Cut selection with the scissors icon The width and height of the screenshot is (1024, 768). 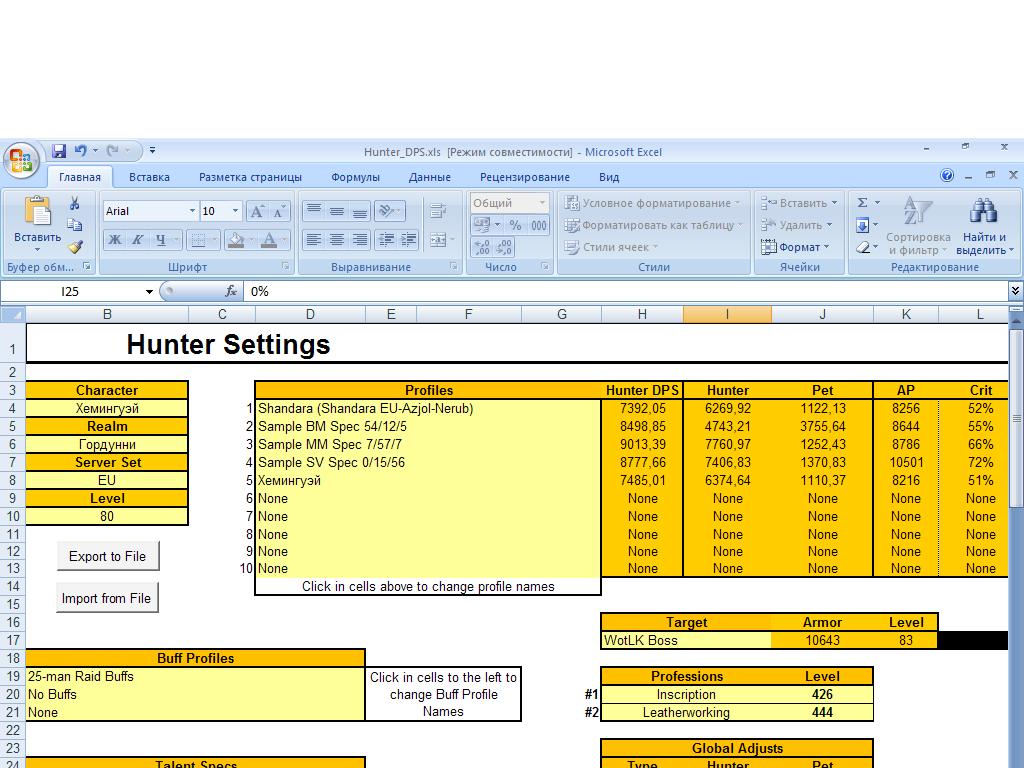(74, 203)
